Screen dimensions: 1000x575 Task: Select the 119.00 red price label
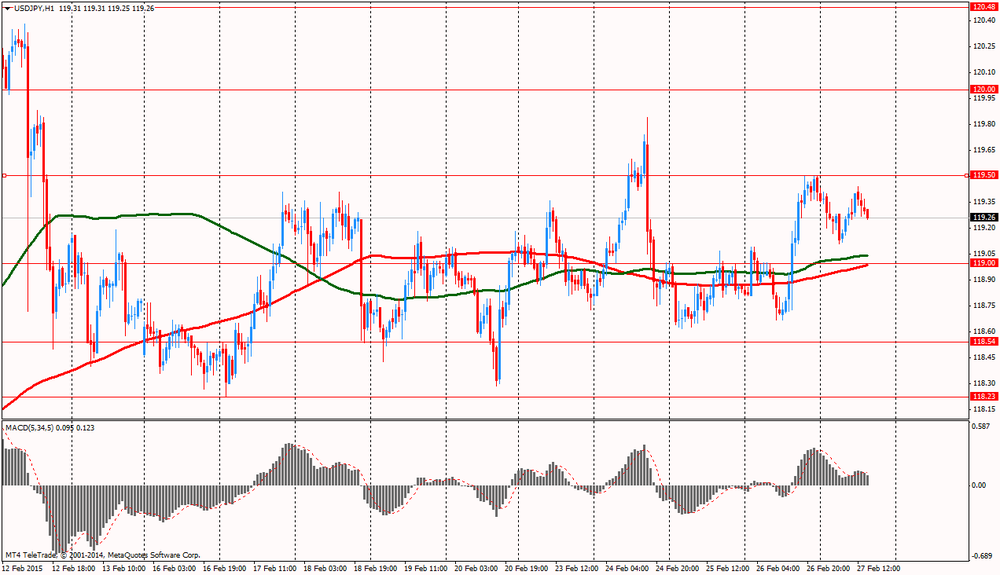pyautogui.click(x=983, y=263)
